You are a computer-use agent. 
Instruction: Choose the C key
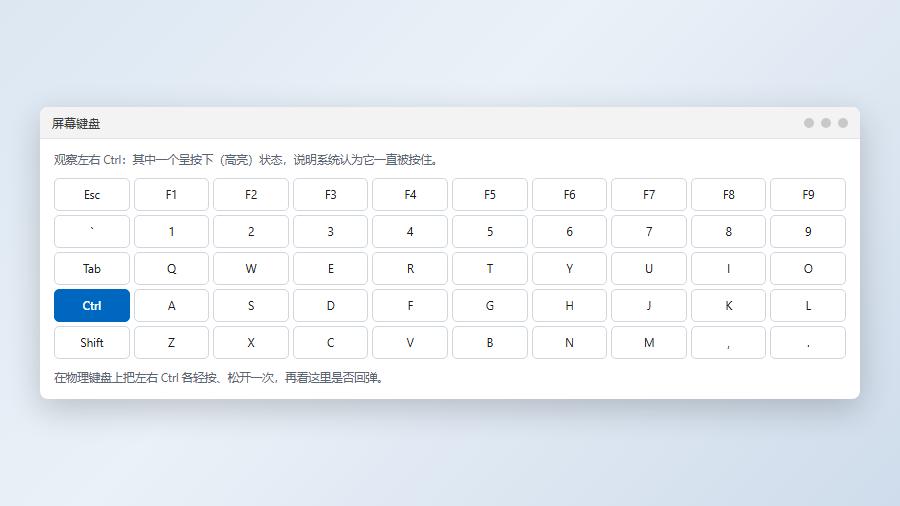(331, 342)
